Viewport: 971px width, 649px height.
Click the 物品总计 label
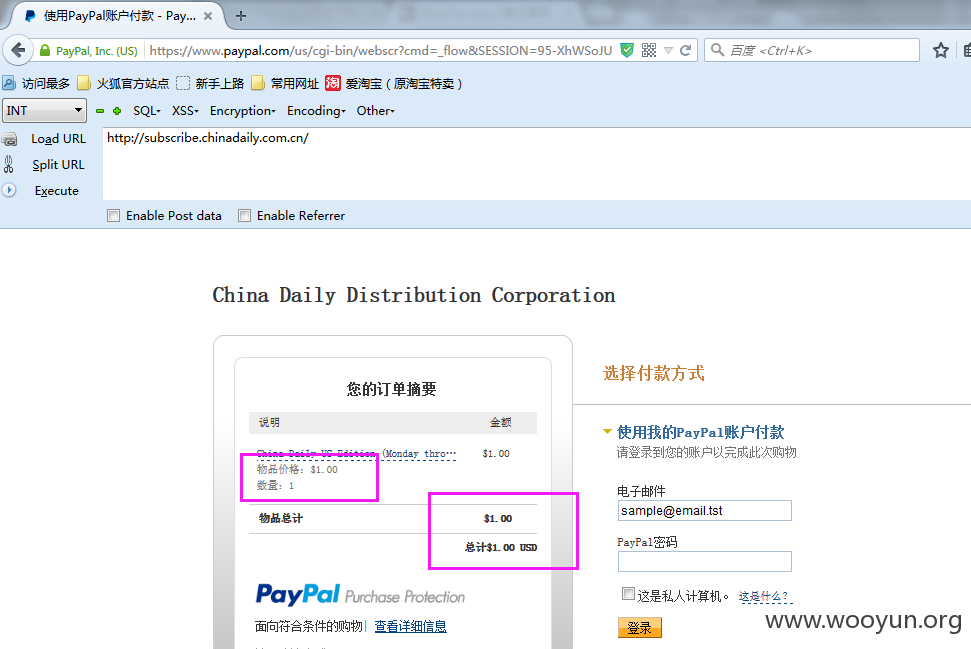[x=281, y=518]
